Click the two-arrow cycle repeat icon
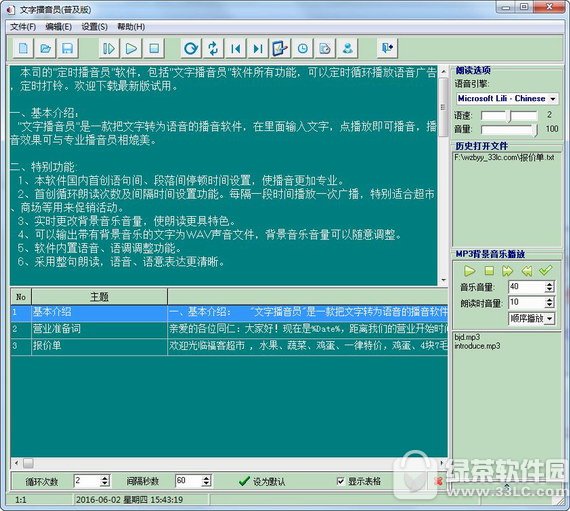 pyautogui.click(x=213, y=48)
